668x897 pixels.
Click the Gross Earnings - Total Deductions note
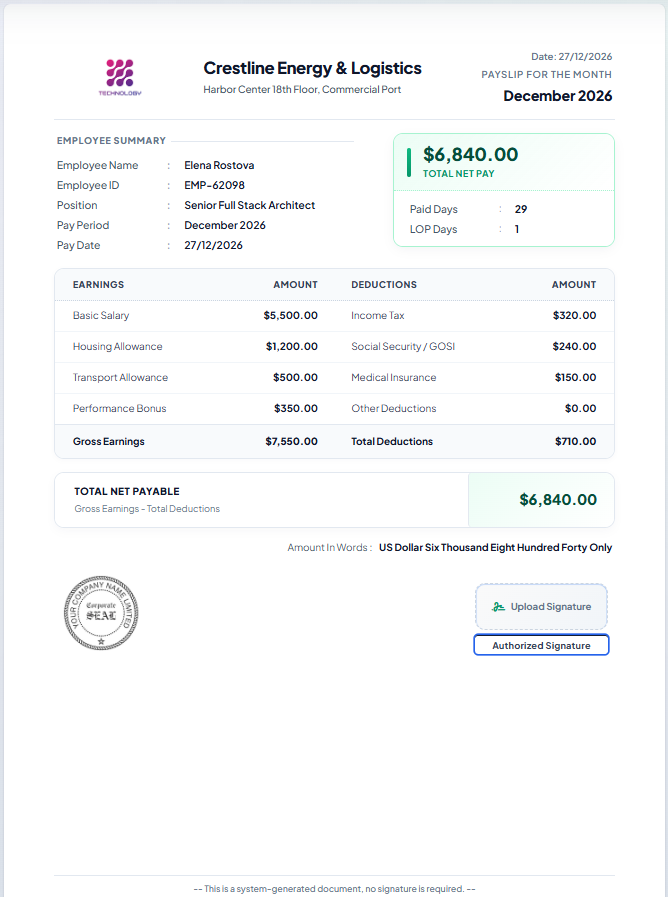pyautogui.click(x=147, y=509)
